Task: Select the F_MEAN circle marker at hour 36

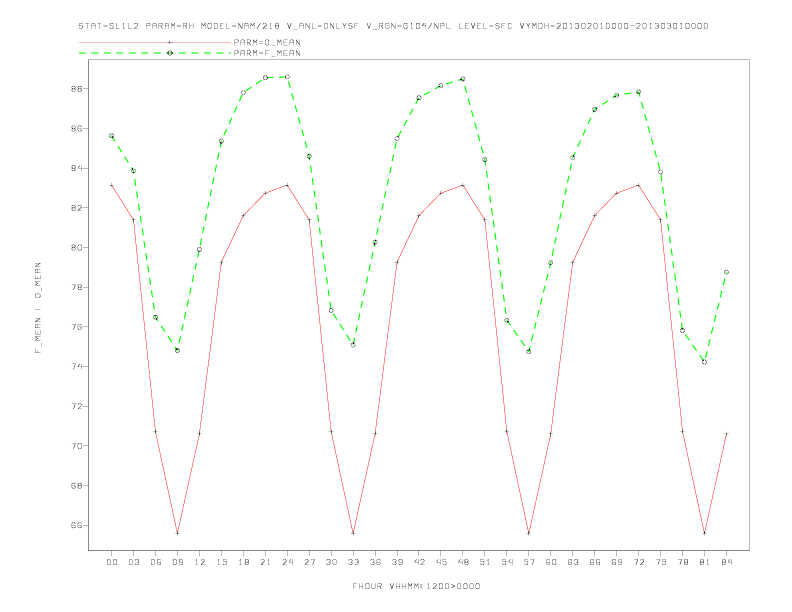Action: [375, 242]
